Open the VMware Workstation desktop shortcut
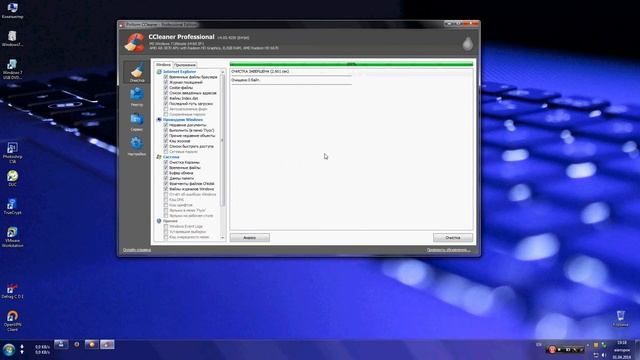 [12, 237]
